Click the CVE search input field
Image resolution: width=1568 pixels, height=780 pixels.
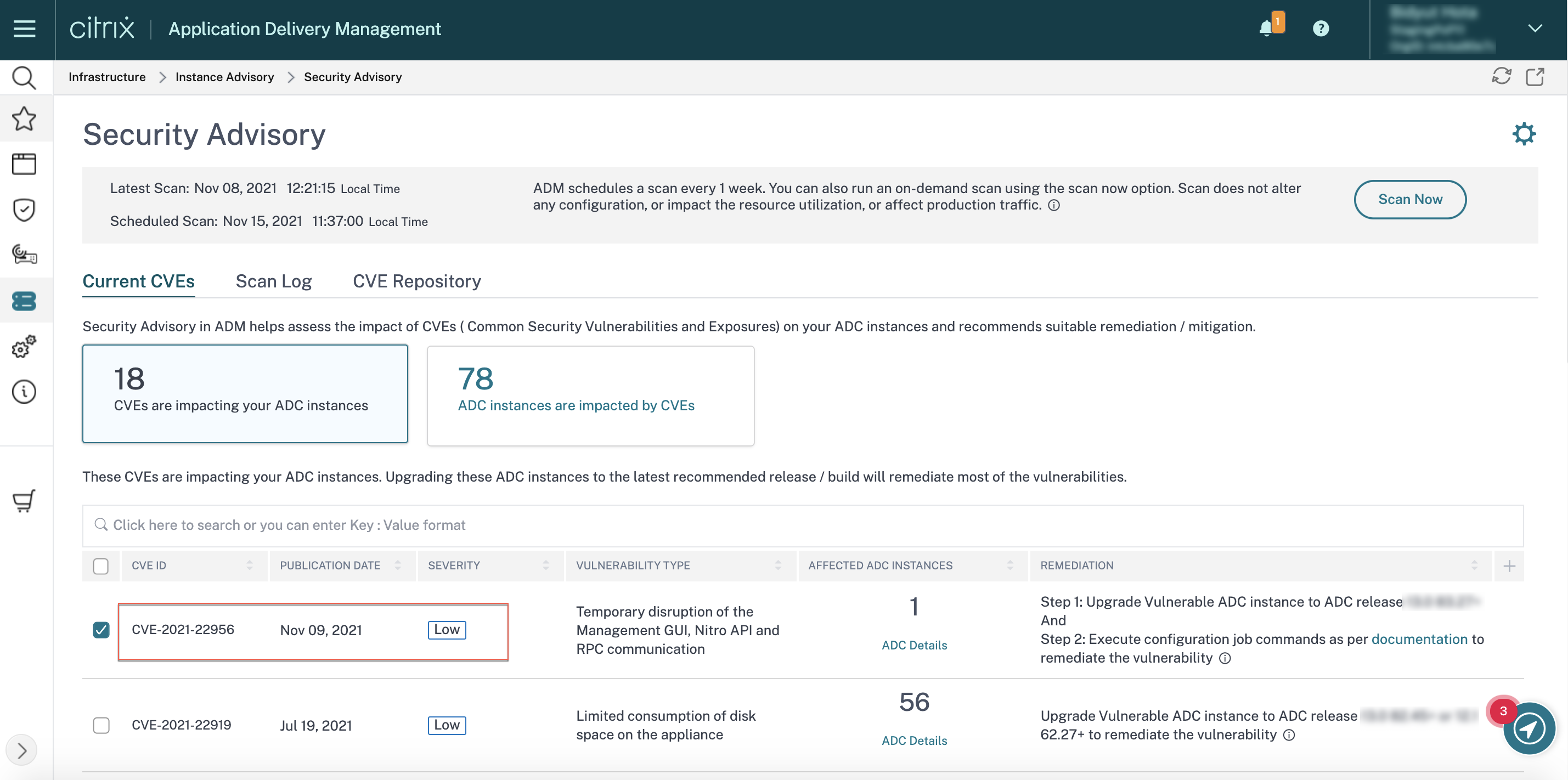pyautogui.click(x=802, y=525)
